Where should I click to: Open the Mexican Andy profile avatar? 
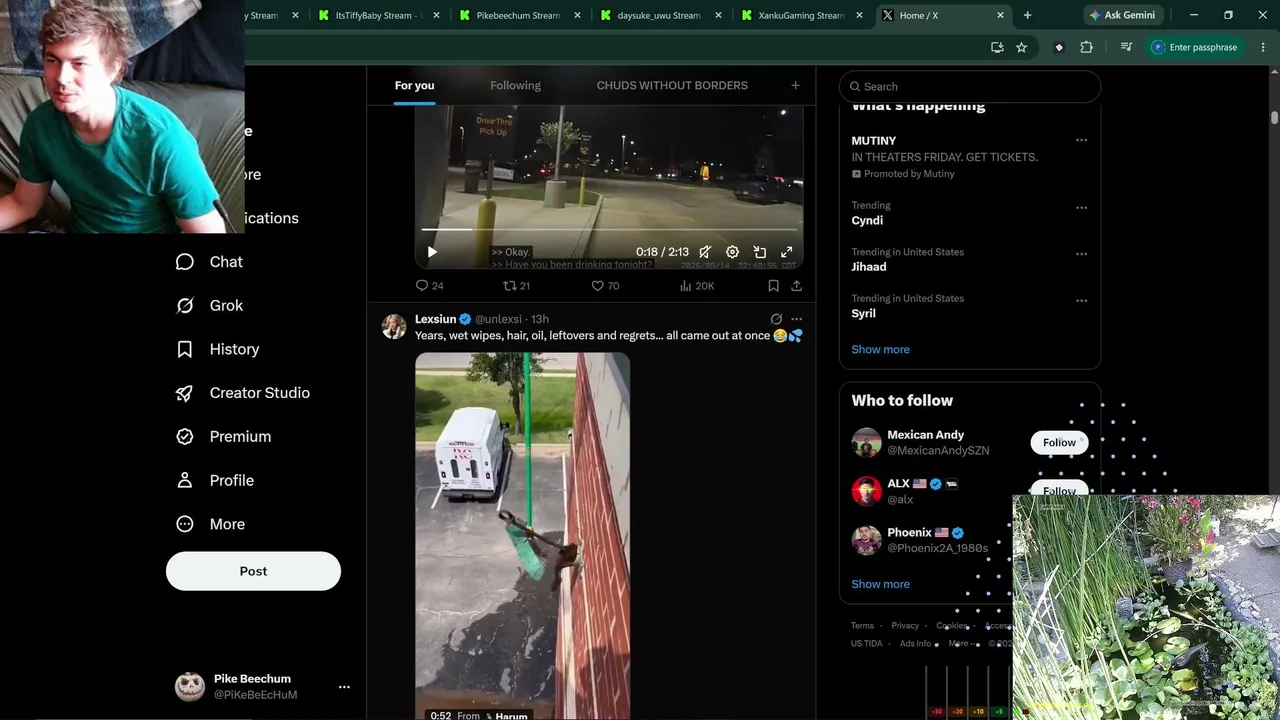(x=866, y=442)
